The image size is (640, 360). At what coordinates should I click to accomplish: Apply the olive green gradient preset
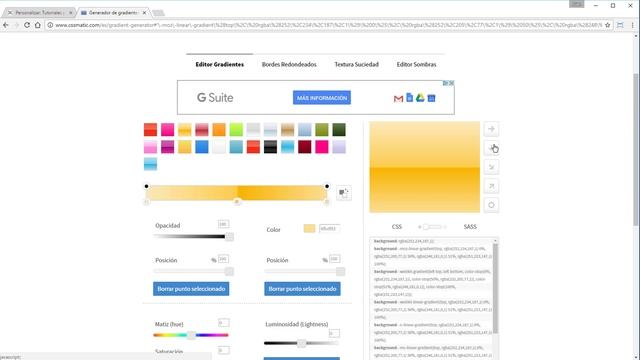(322, 130)
